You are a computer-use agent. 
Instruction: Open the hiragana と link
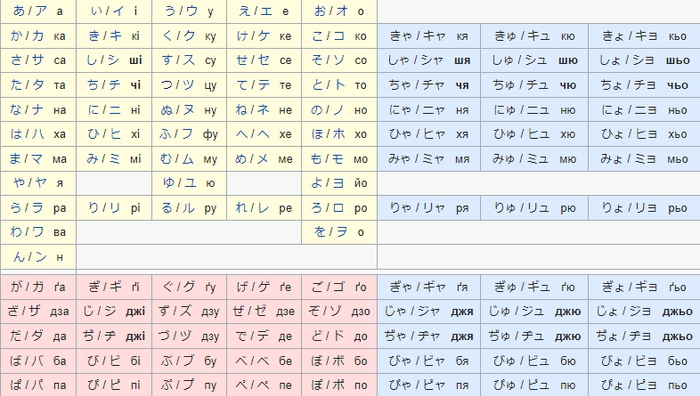click(x=317, y=84)
